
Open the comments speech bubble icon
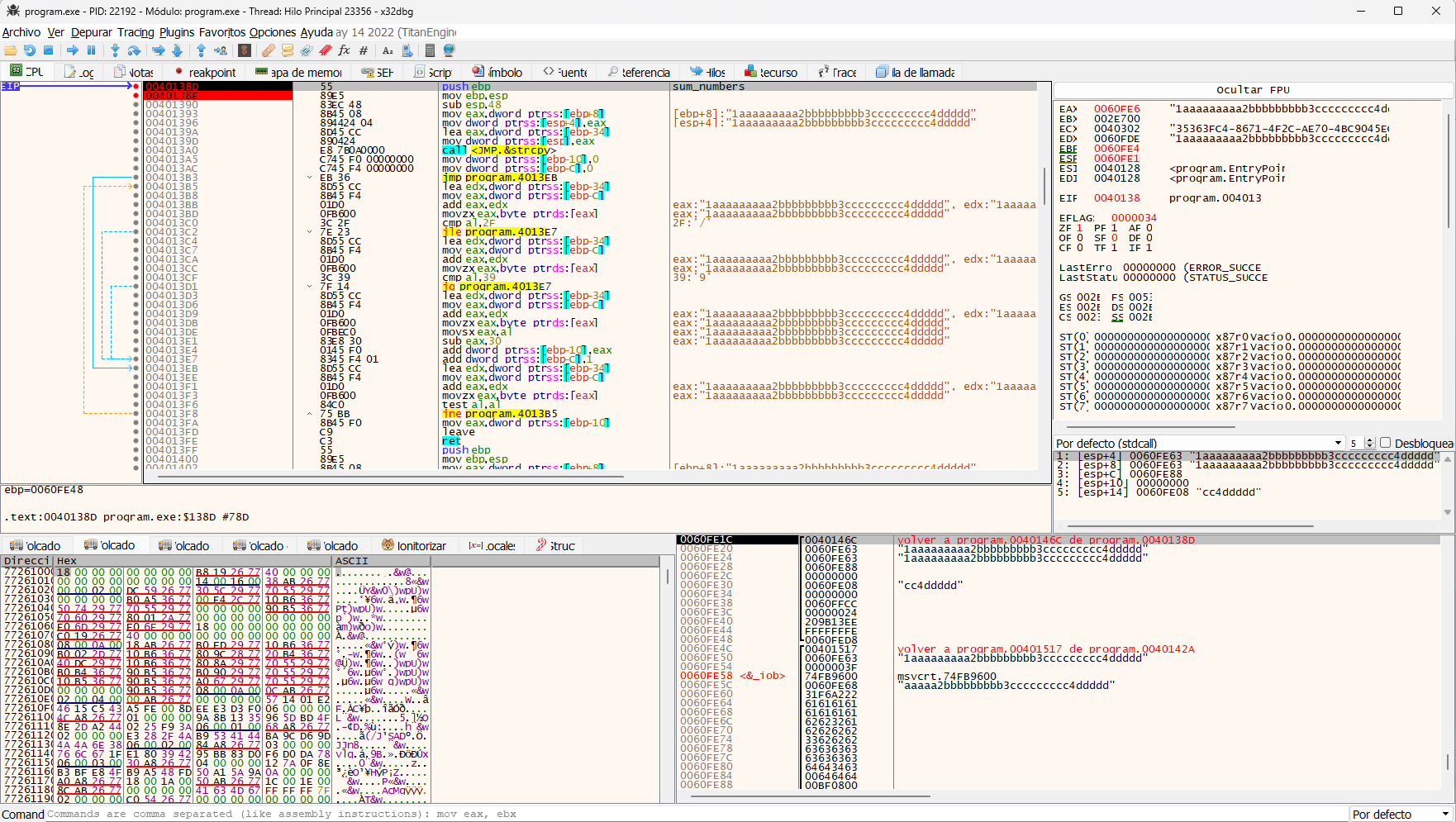pyautogui.click(x=288, y=50)
